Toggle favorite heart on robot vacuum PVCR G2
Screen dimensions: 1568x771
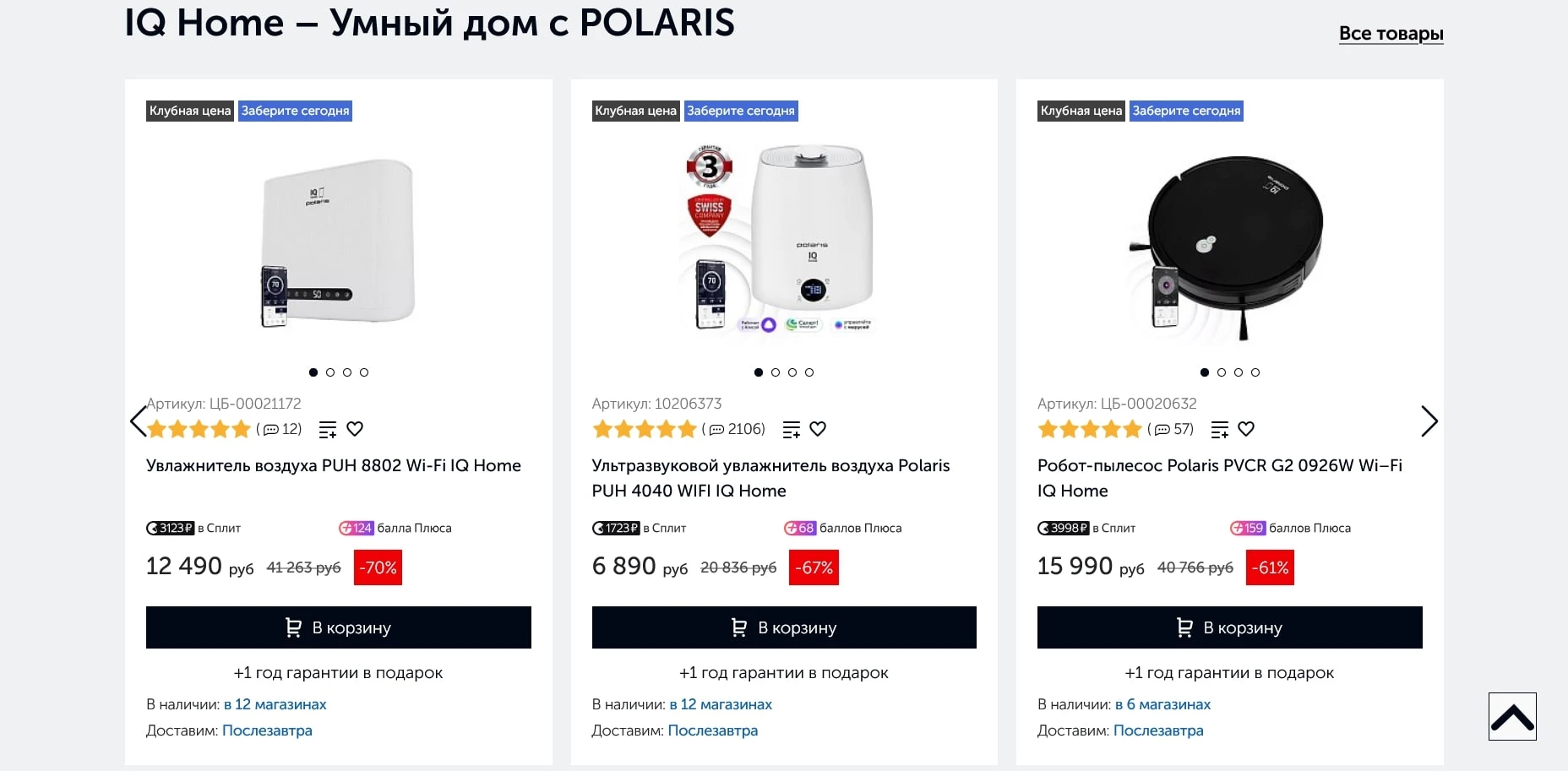pyautogui.click(x=1246, y=429)
